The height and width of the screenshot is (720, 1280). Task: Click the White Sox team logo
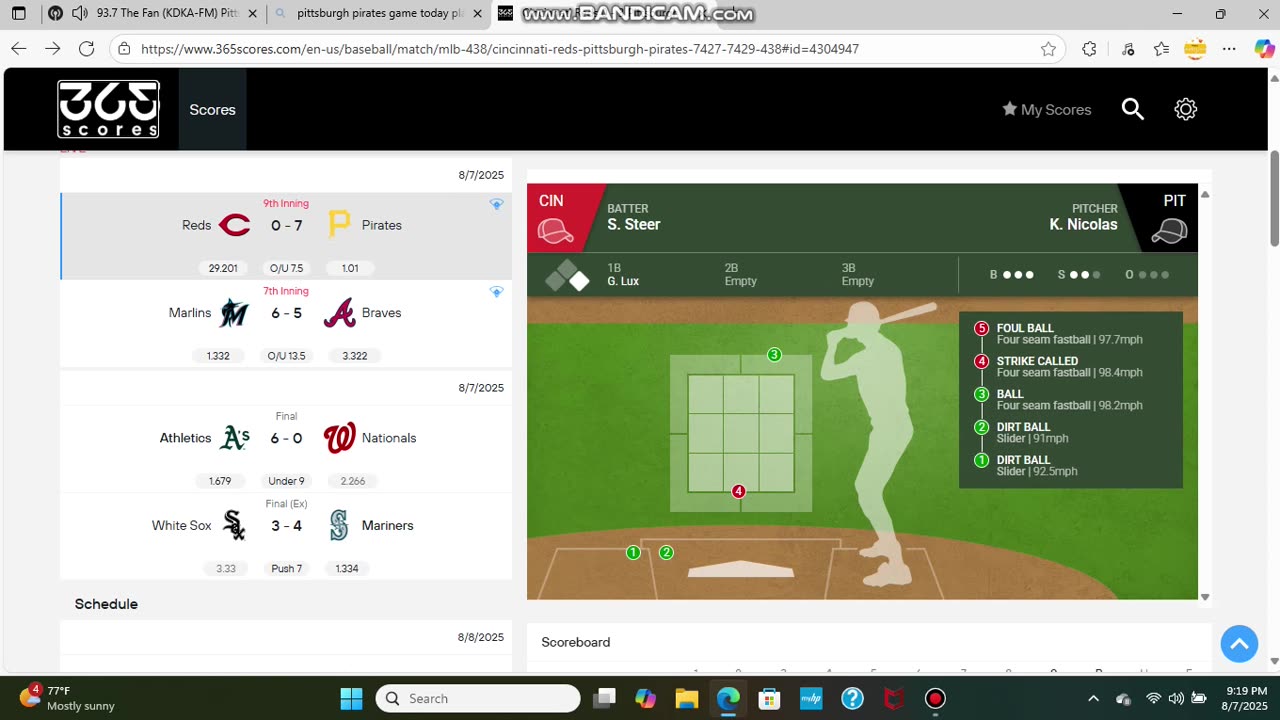[x=234, y=525]
